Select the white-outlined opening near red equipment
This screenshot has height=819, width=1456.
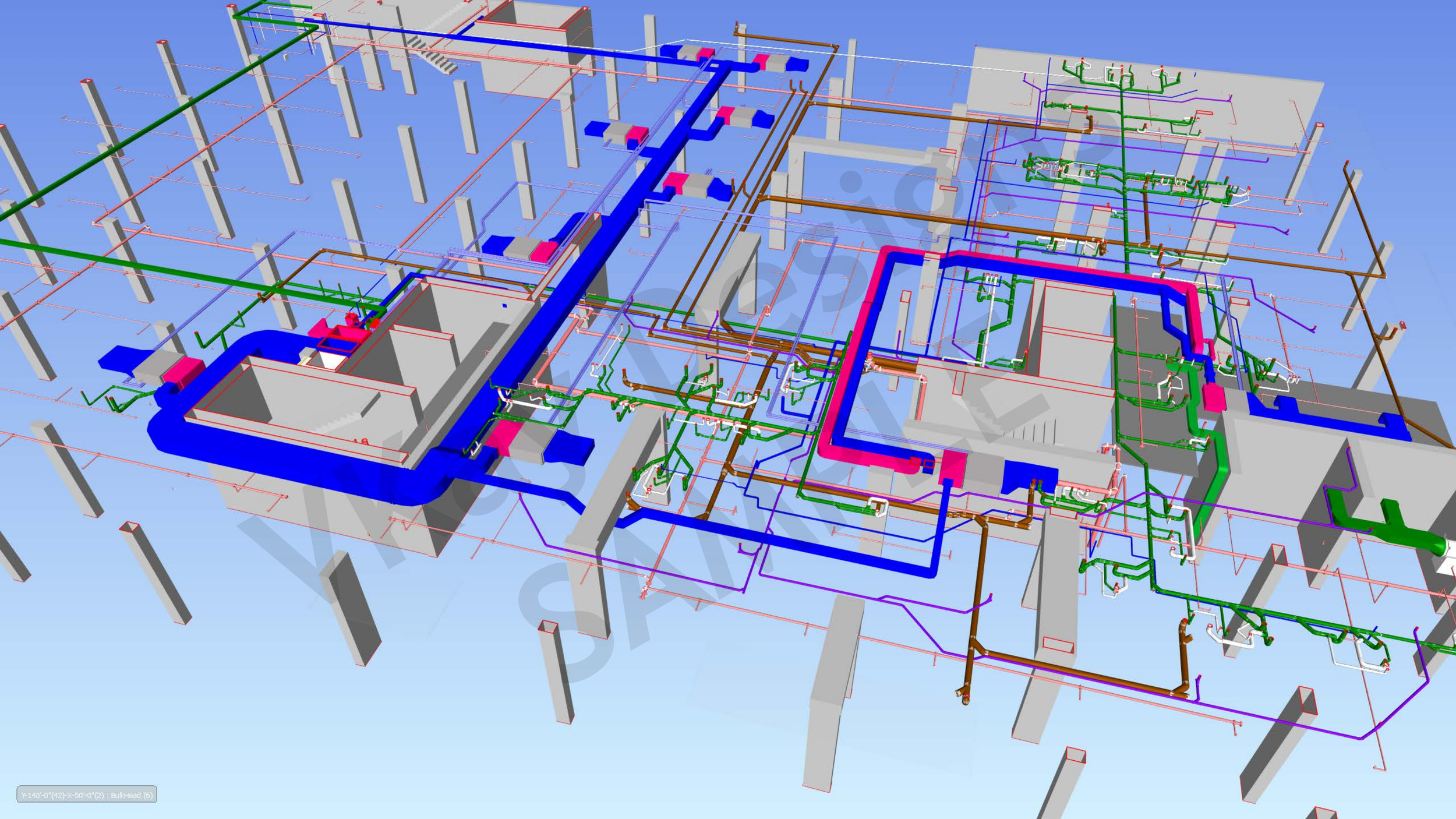[x=331, y=359]
